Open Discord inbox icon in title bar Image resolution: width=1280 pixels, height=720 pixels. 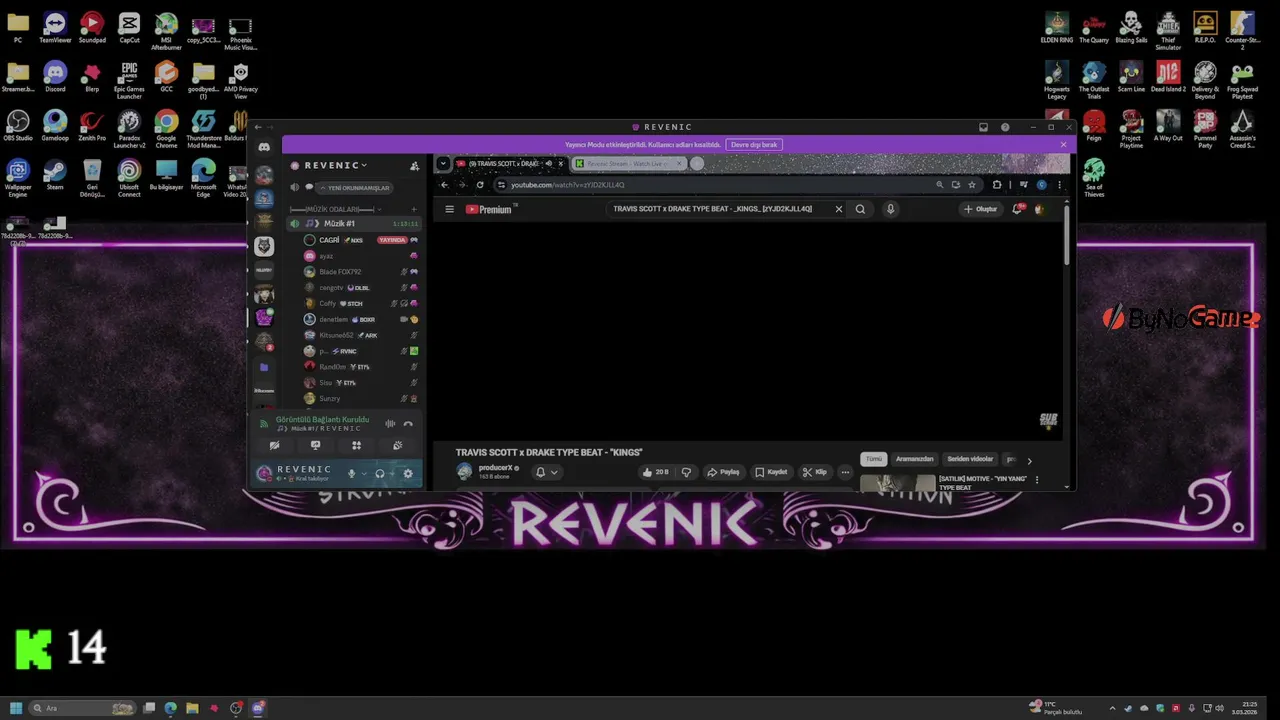(984, 127)
